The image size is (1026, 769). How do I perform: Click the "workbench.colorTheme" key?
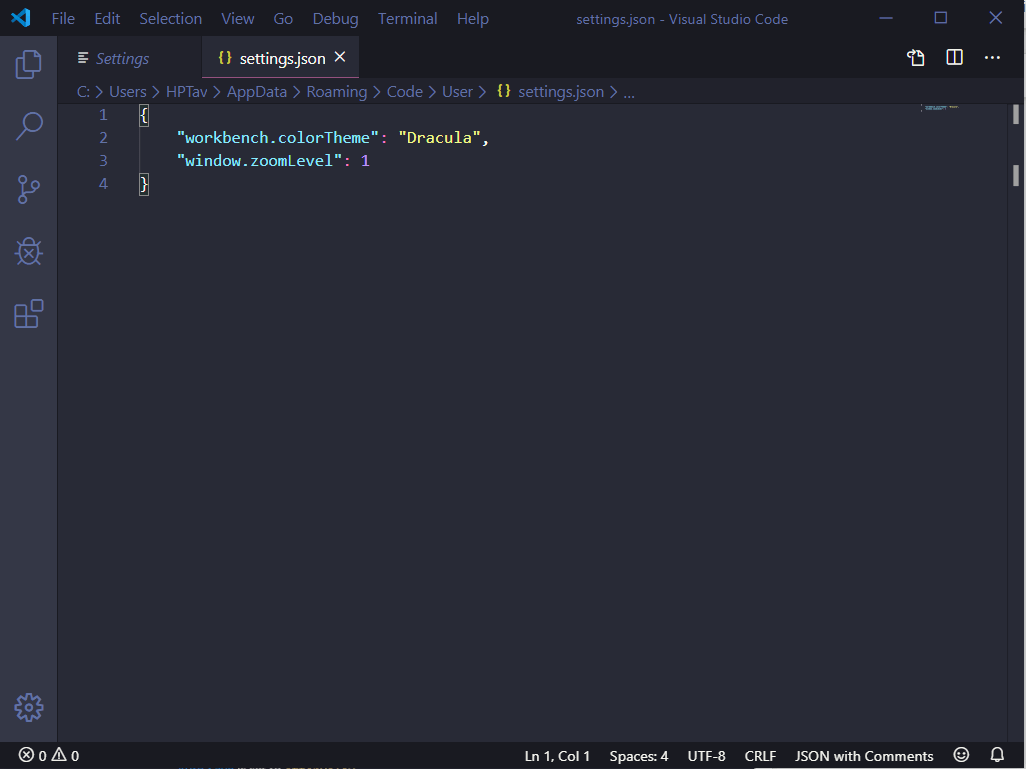click(277, 138)
